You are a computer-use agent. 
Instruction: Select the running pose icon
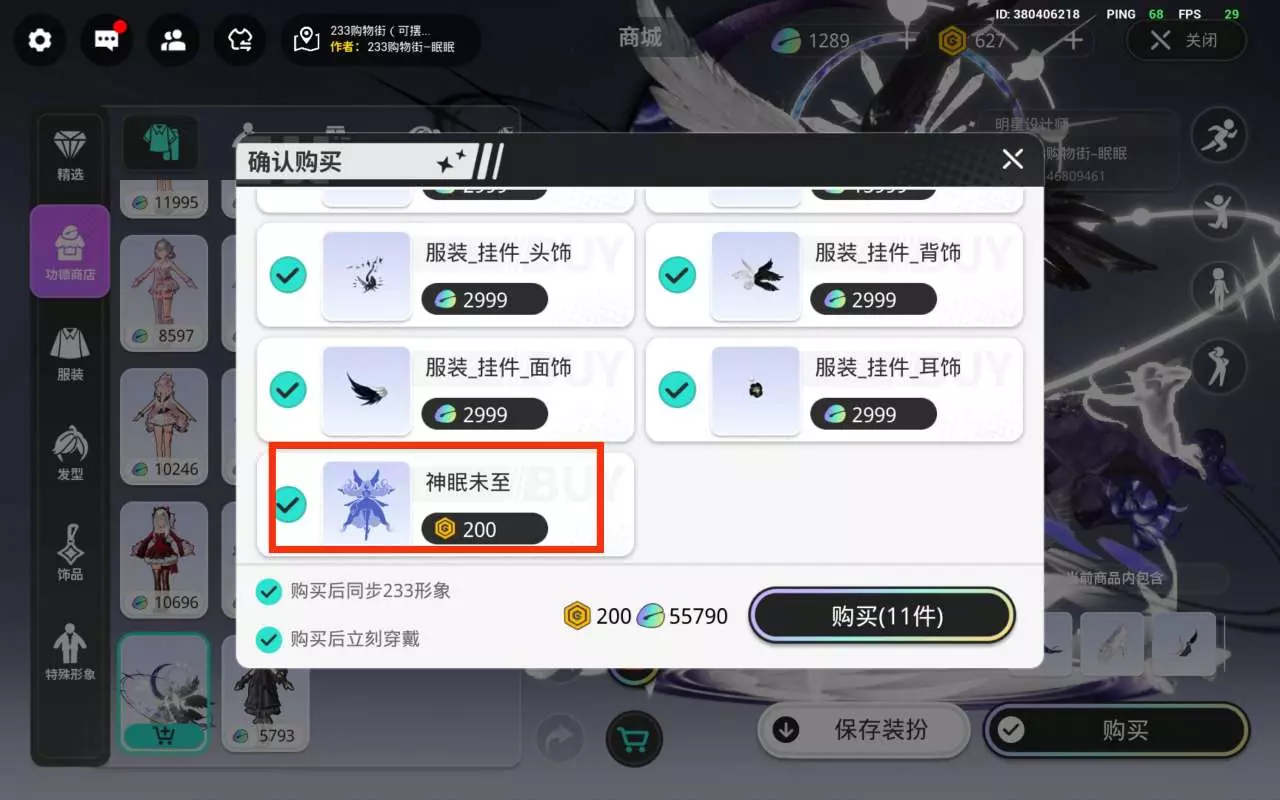1219,136
